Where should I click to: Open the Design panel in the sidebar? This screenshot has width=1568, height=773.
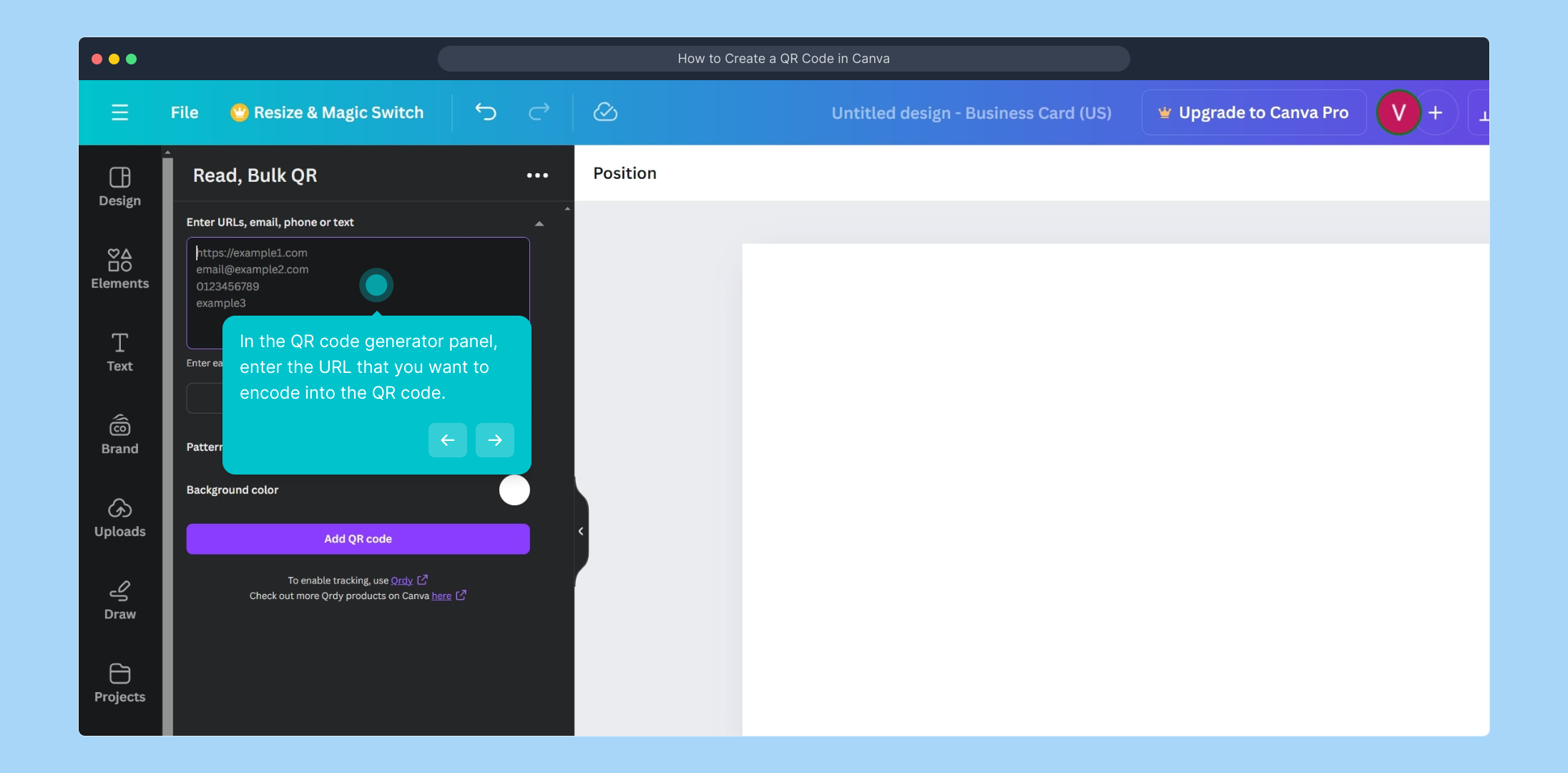(119, 186)
